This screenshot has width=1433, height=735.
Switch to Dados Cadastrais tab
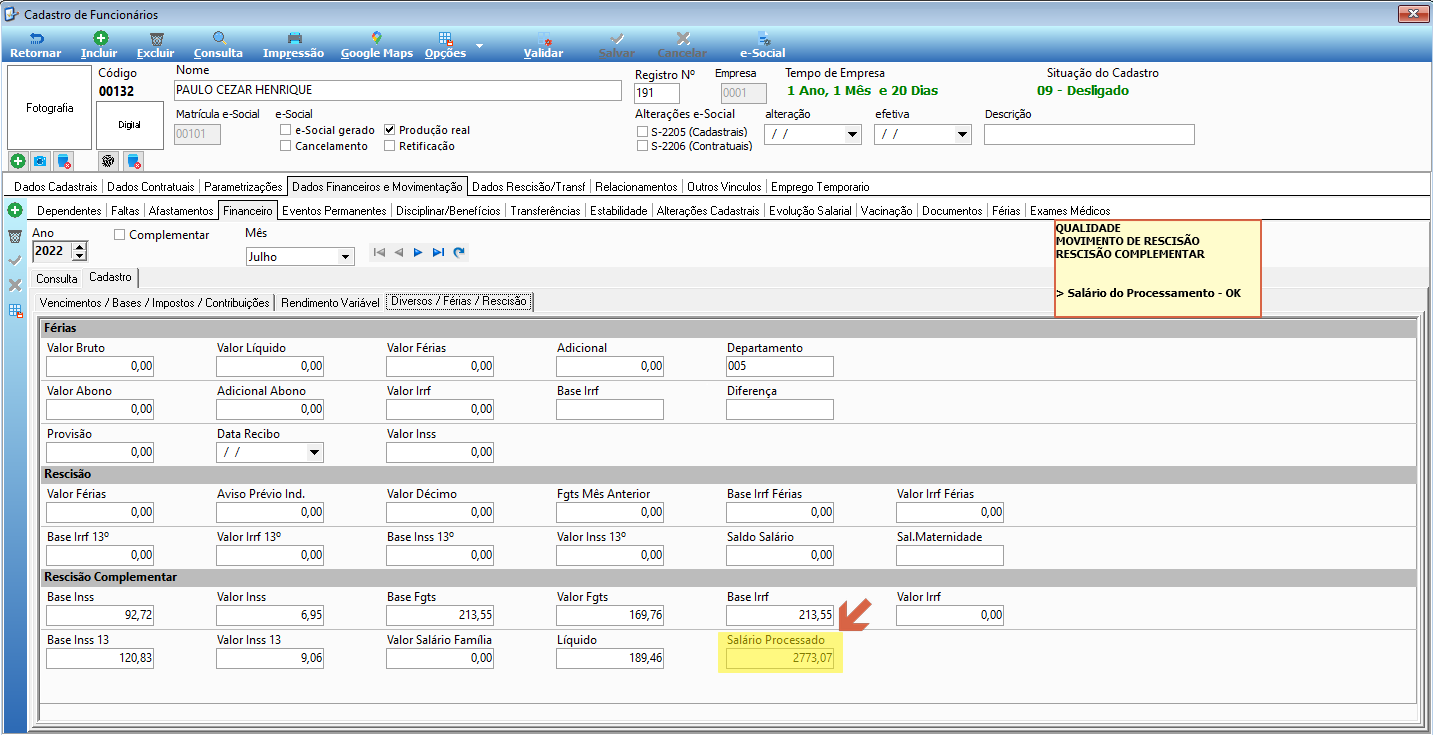tap(56, 186)
